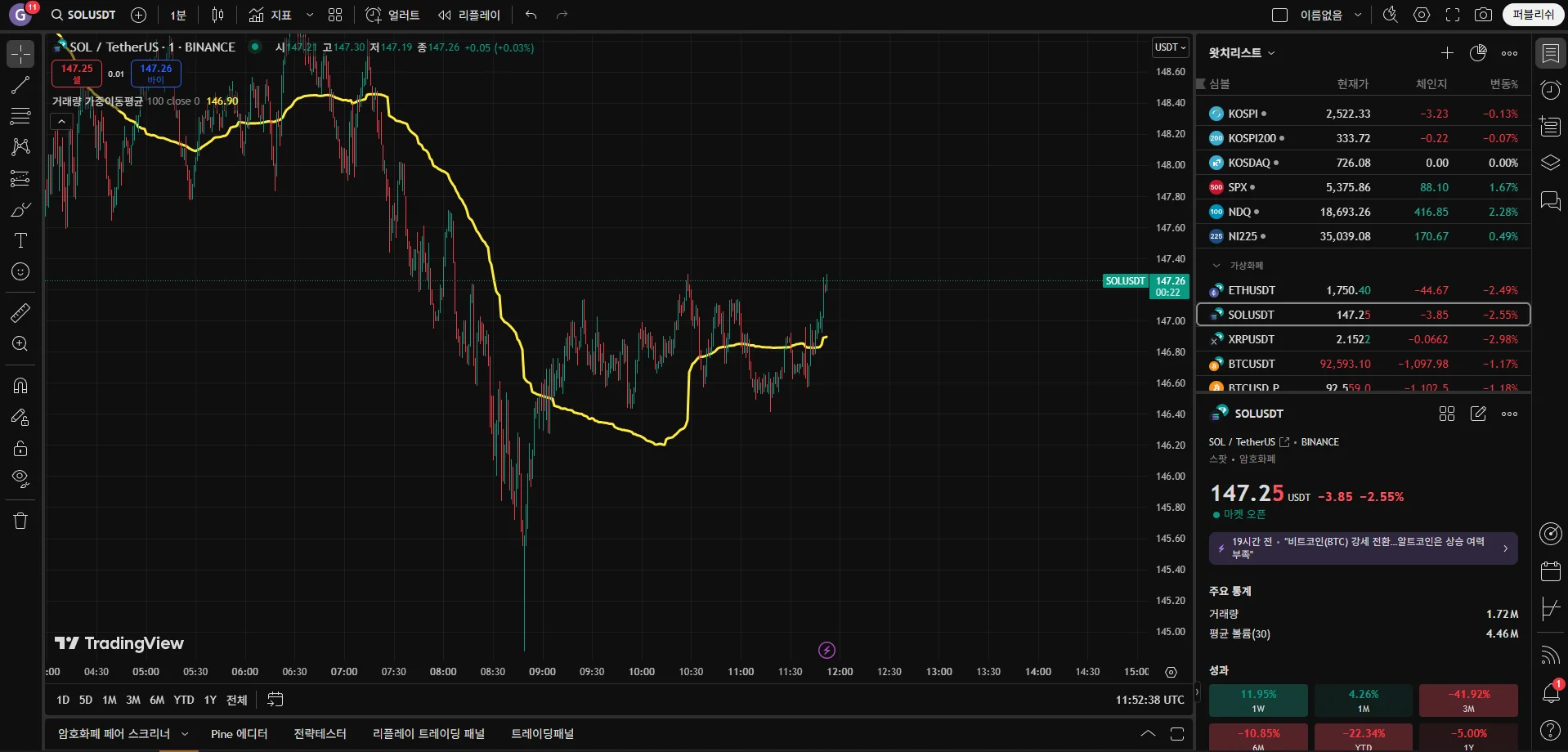Select the ETHUSDT watchlist row
Image resolution: width=1568 pixels, height=752 pixels.
point(1363,290)
